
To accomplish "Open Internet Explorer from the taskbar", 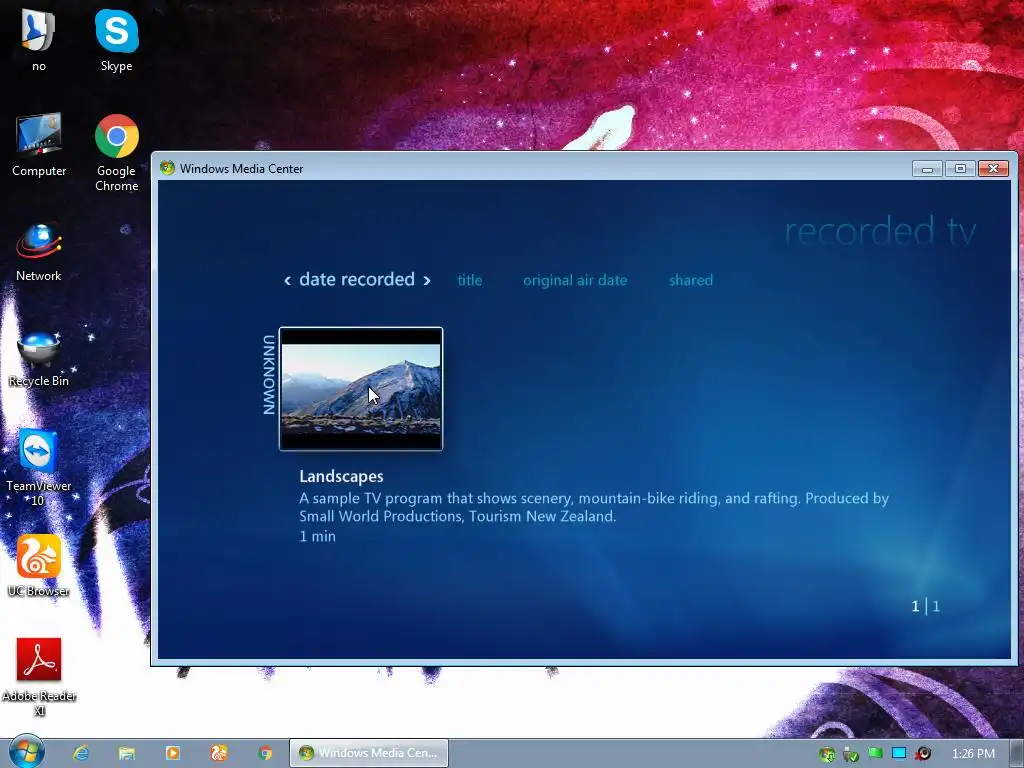I will [81, 753].
